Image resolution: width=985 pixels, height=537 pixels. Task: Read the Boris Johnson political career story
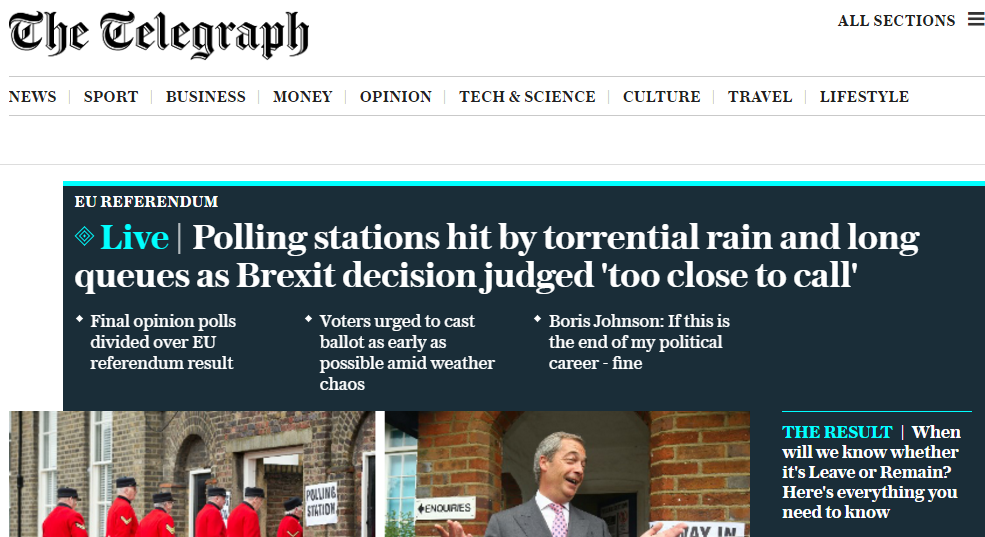(639, 342)
